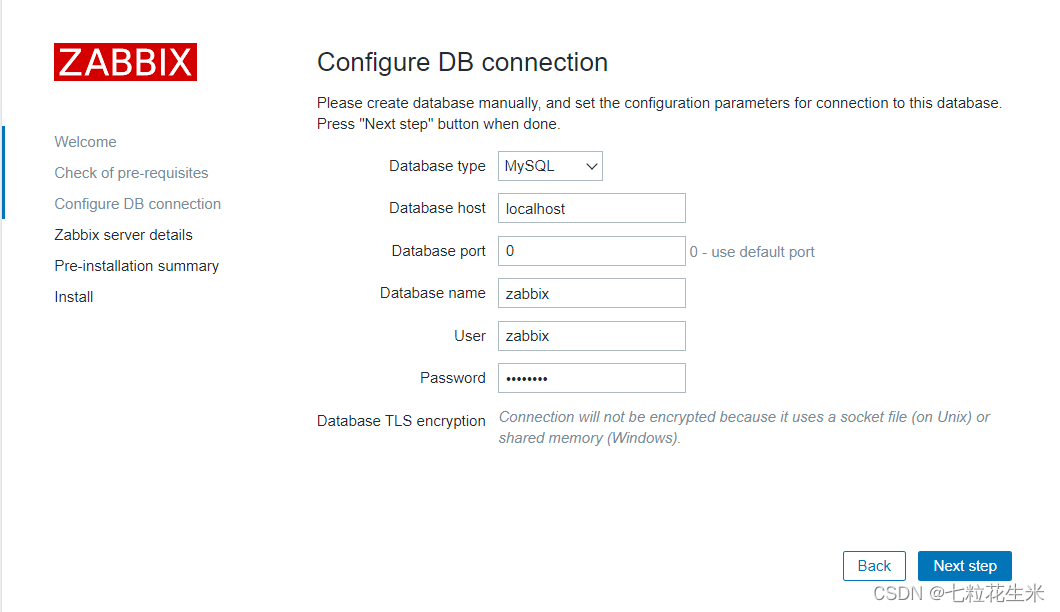Click the dropdown arrow beside MySQL

590,166
